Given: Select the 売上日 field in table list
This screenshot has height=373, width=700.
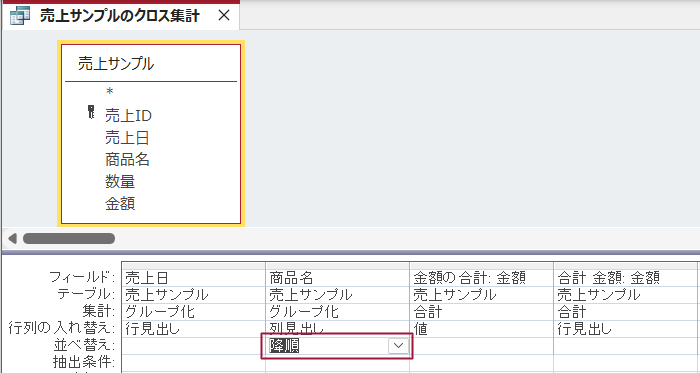Looking at the screenshot, I should (127, 138).
